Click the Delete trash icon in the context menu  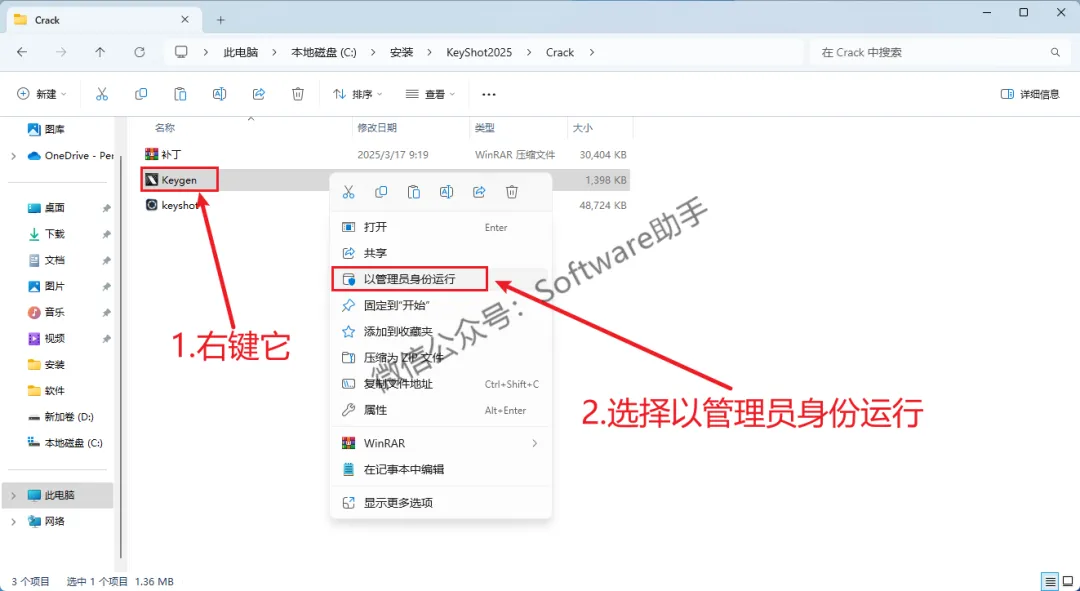512,192
